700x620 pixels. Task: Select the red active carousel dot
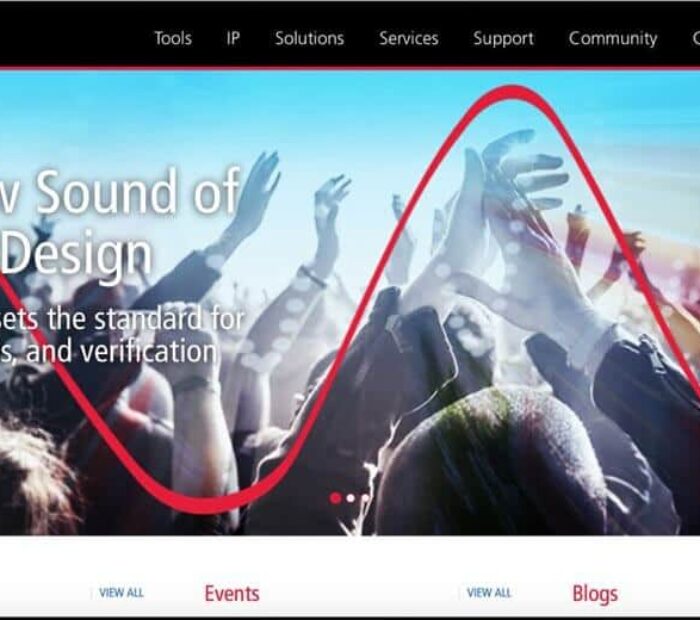click(x=335, y=498)
